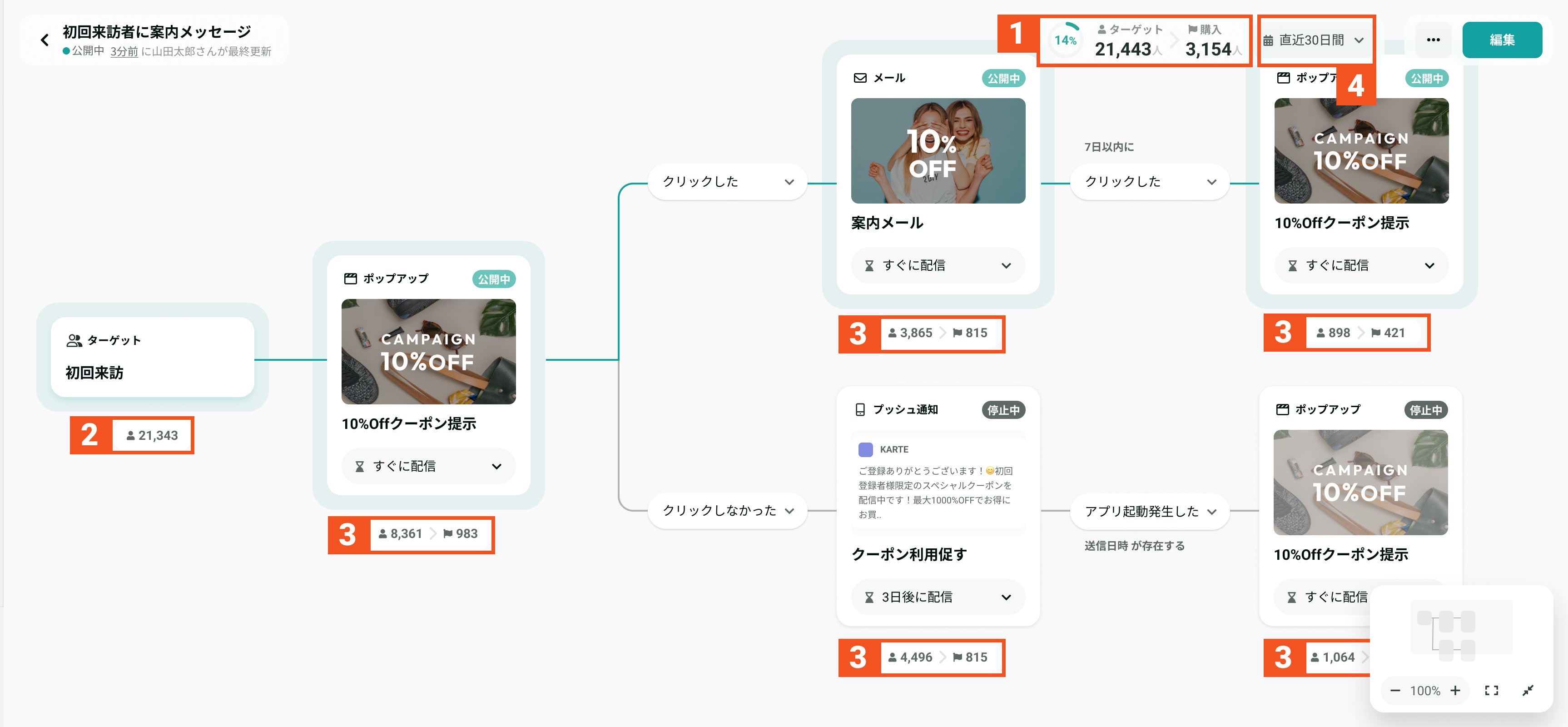This screenshot has width=1568, height=727.
Task: Open the 直近30日間 date range dropdown
Action: (x=1316, y=40)
